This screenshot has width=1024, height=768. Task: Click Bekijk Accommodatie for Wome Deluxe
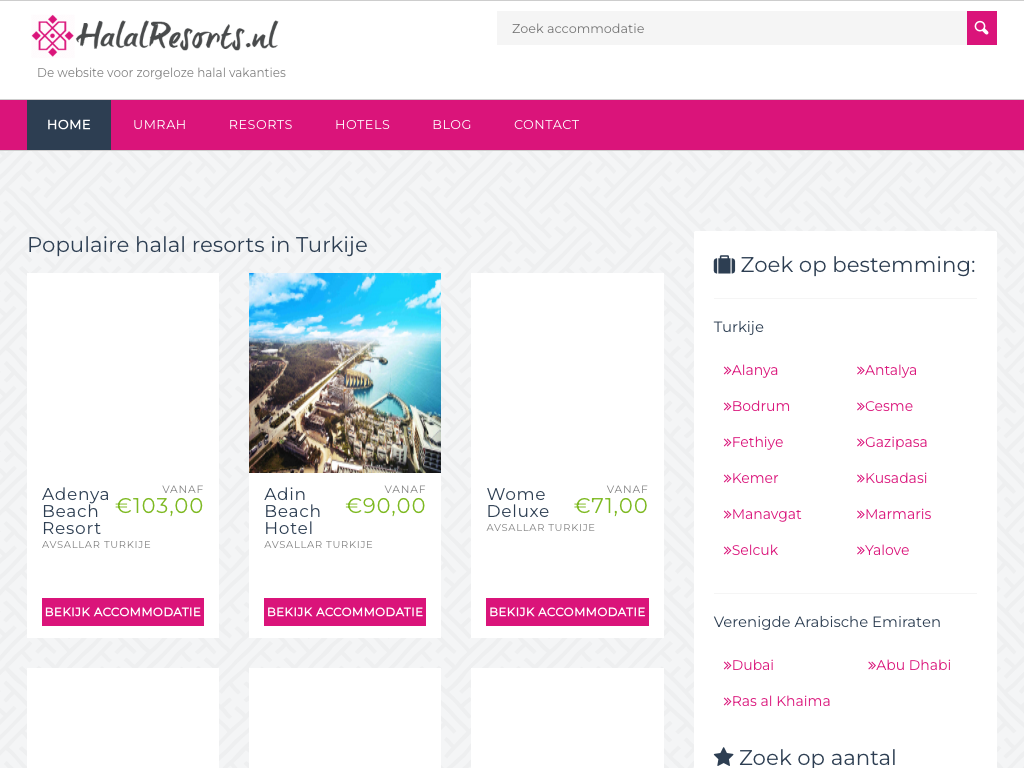(x=567, y=612)
